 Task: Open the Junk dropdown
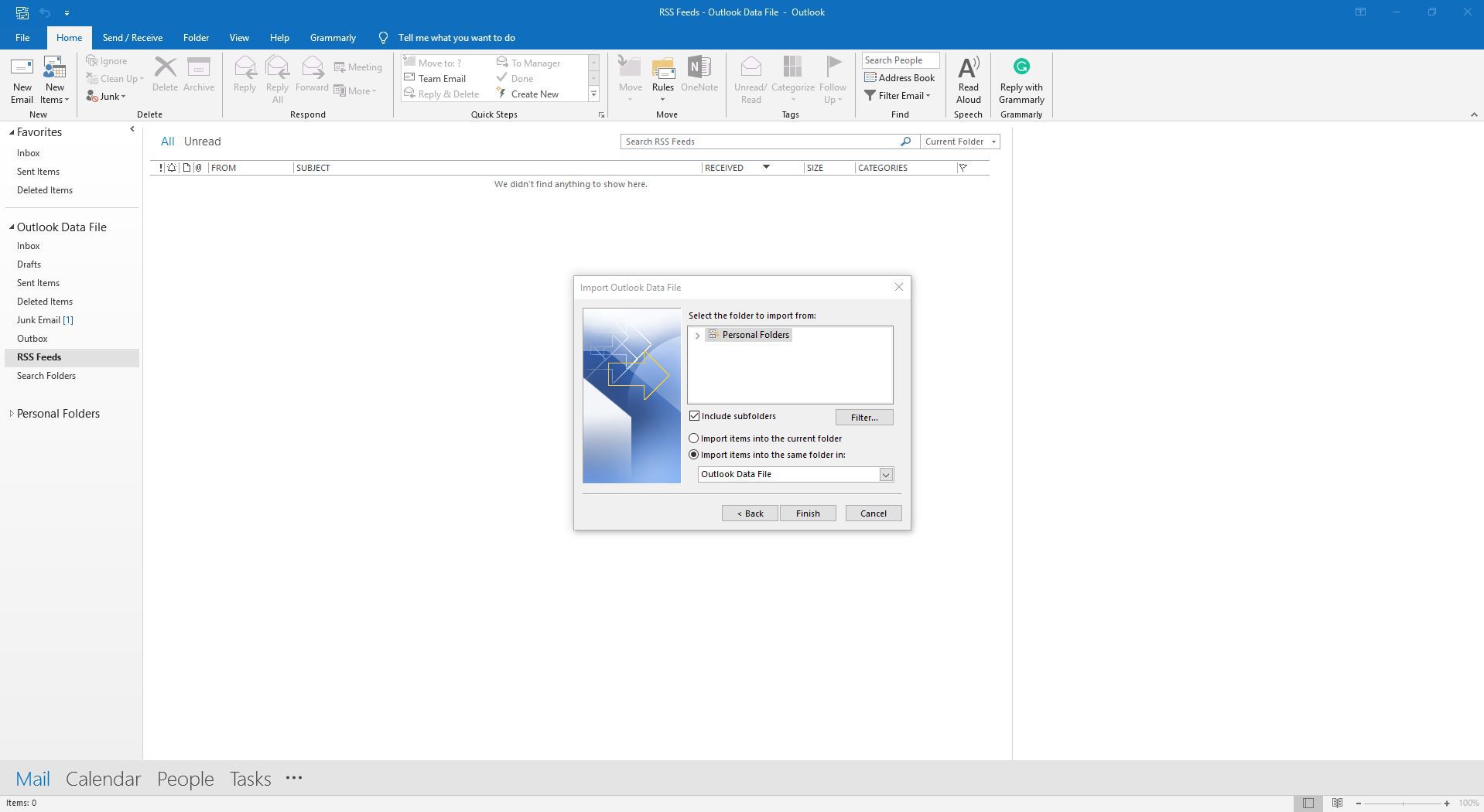(x=123, y=97)
